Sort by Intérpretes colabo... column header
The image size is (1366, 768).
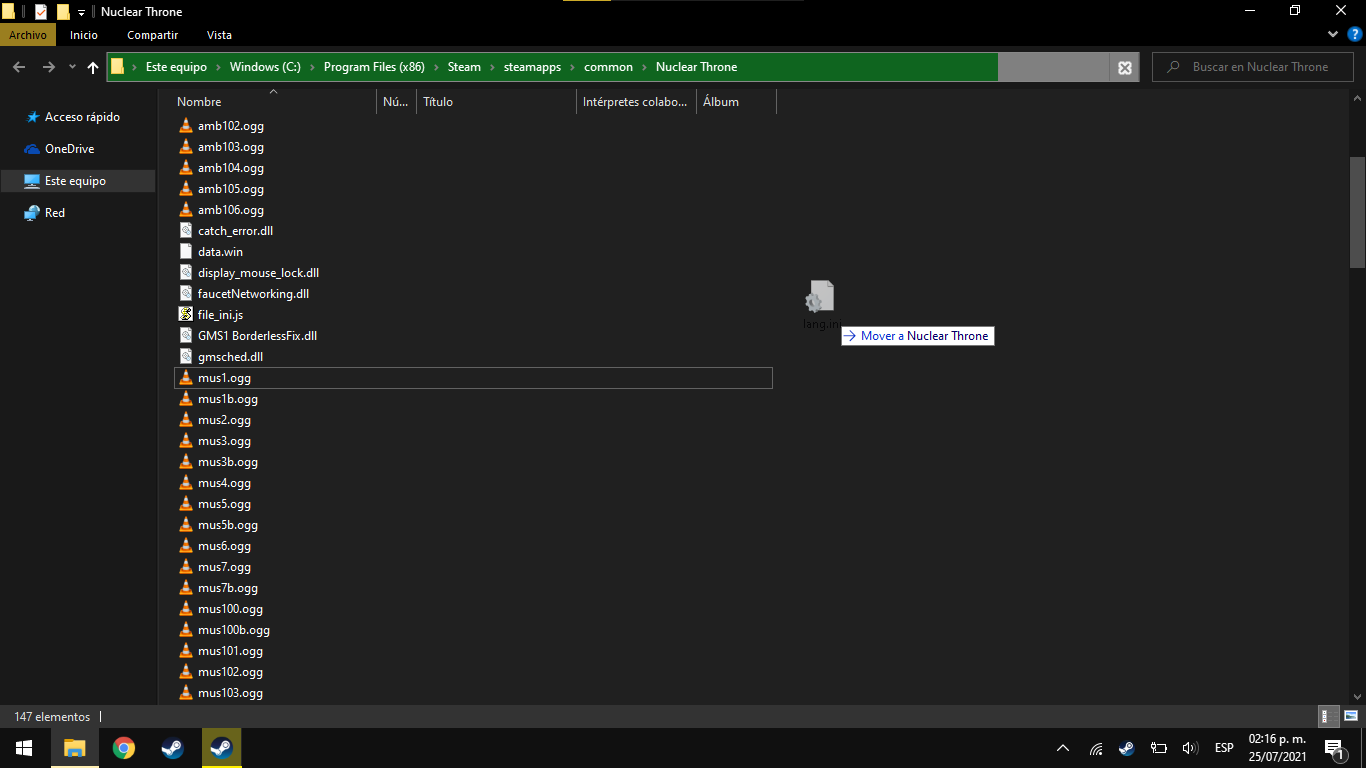coord(637,102)
